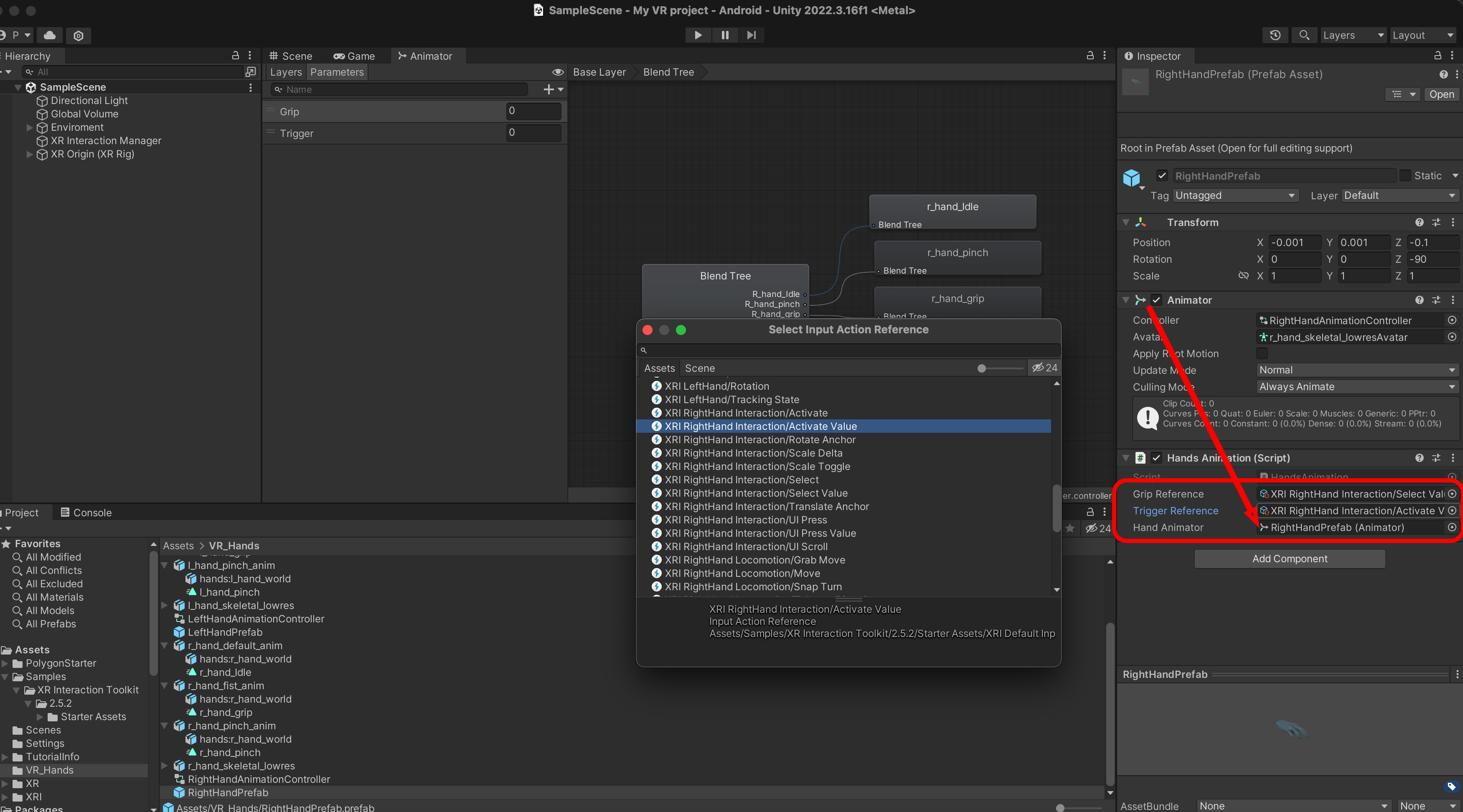
Task: Switch to the Scene tab in picker
Action: click(699, 368)
